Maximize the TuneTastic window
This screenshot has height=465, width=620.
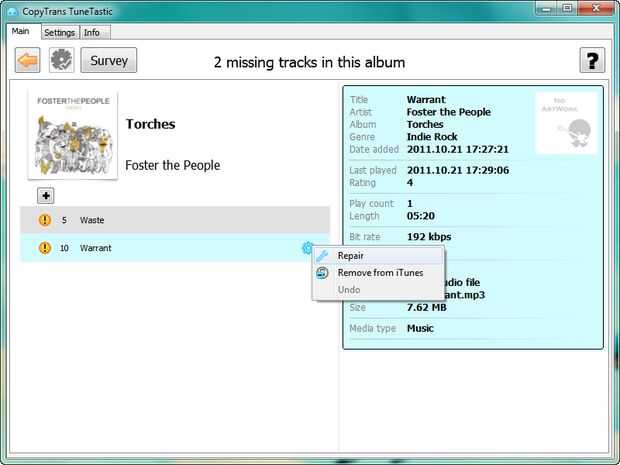tap(567, 8)
